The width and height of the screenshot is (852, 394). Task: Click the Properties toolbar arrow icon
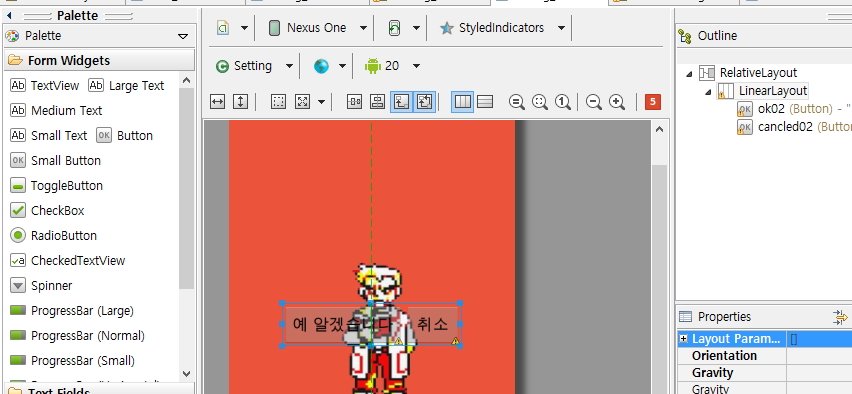click(x=841, y=317)
